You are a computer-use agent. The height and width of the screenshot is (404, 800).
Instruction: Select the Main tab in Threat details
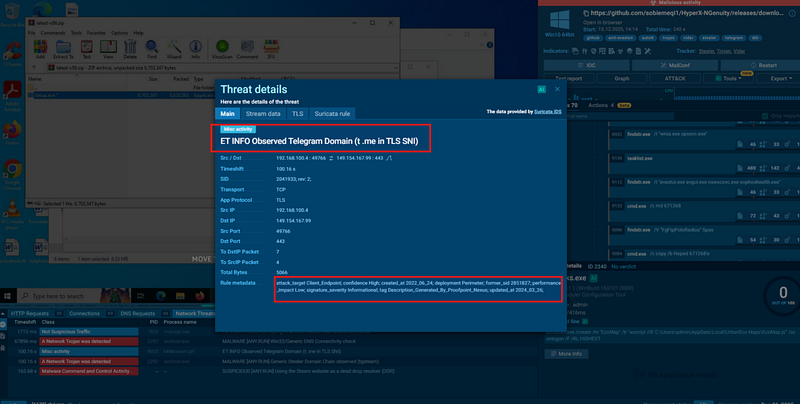click(228, 114)
